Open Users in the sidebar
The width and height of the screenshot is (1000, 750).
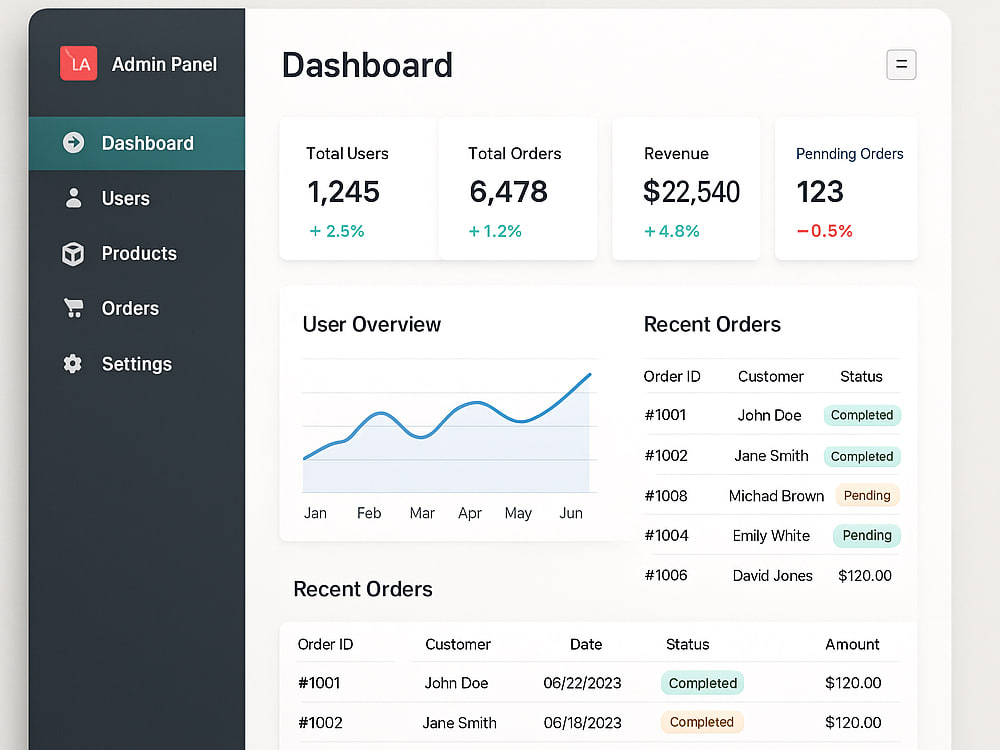click(136, 198)
